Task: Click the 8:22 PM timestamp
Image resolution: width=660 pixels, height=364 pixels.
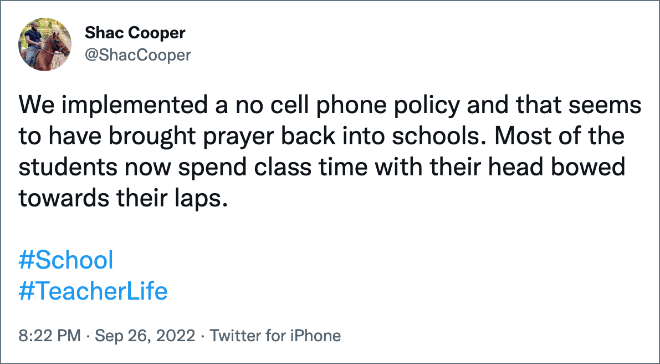Action: (x=50, y=336)
